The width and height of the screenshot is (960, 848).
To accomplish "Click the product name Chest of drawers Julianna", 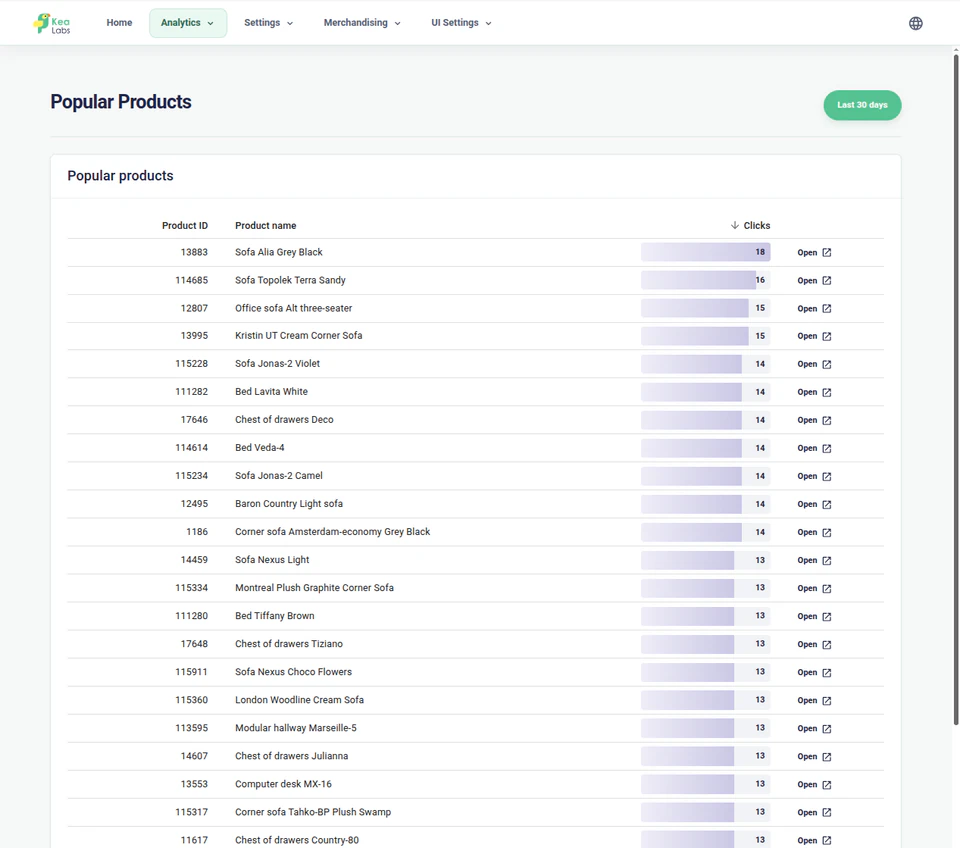I will (x=291, y=756).
